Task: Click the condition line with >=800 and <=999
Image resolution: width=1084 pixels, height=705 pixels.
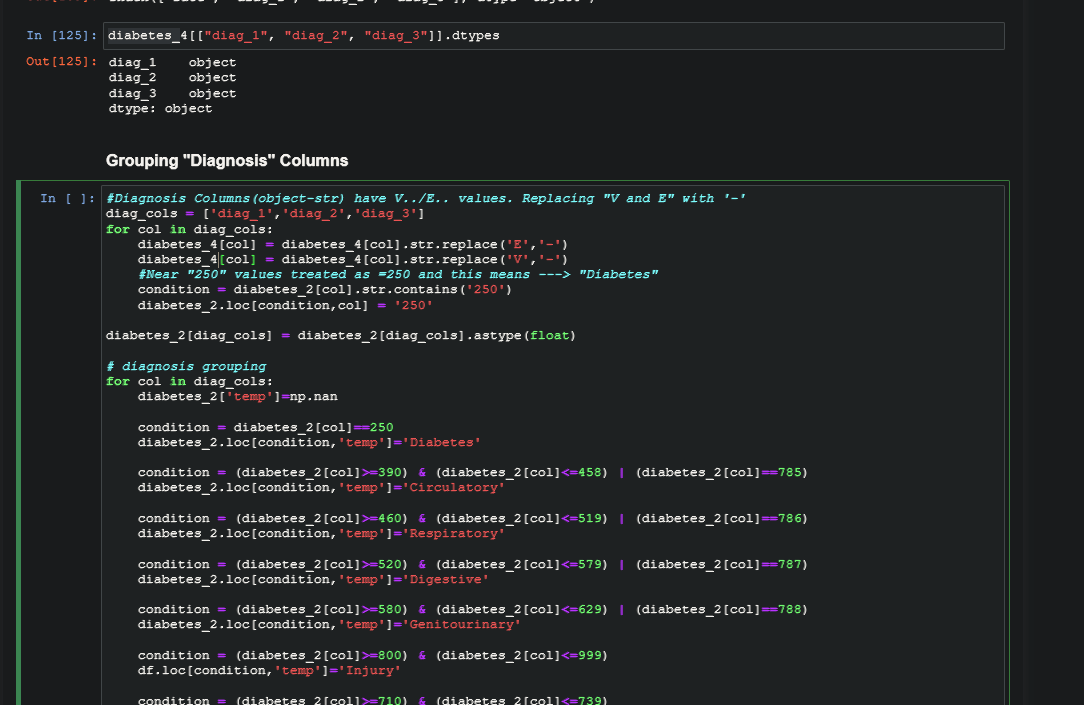Action: 373,655
